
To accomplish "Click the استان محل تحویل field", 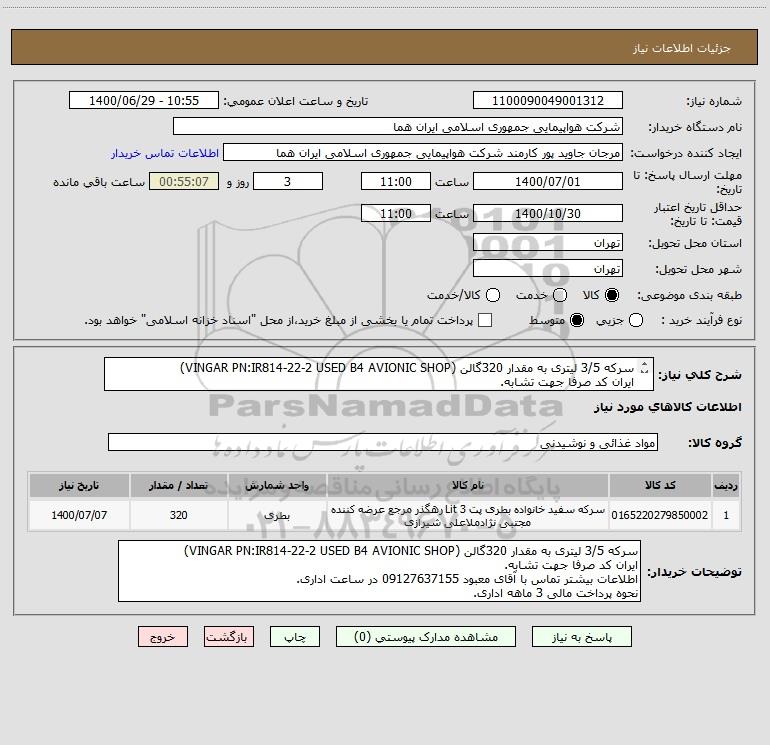I will (x=548, y=243).
